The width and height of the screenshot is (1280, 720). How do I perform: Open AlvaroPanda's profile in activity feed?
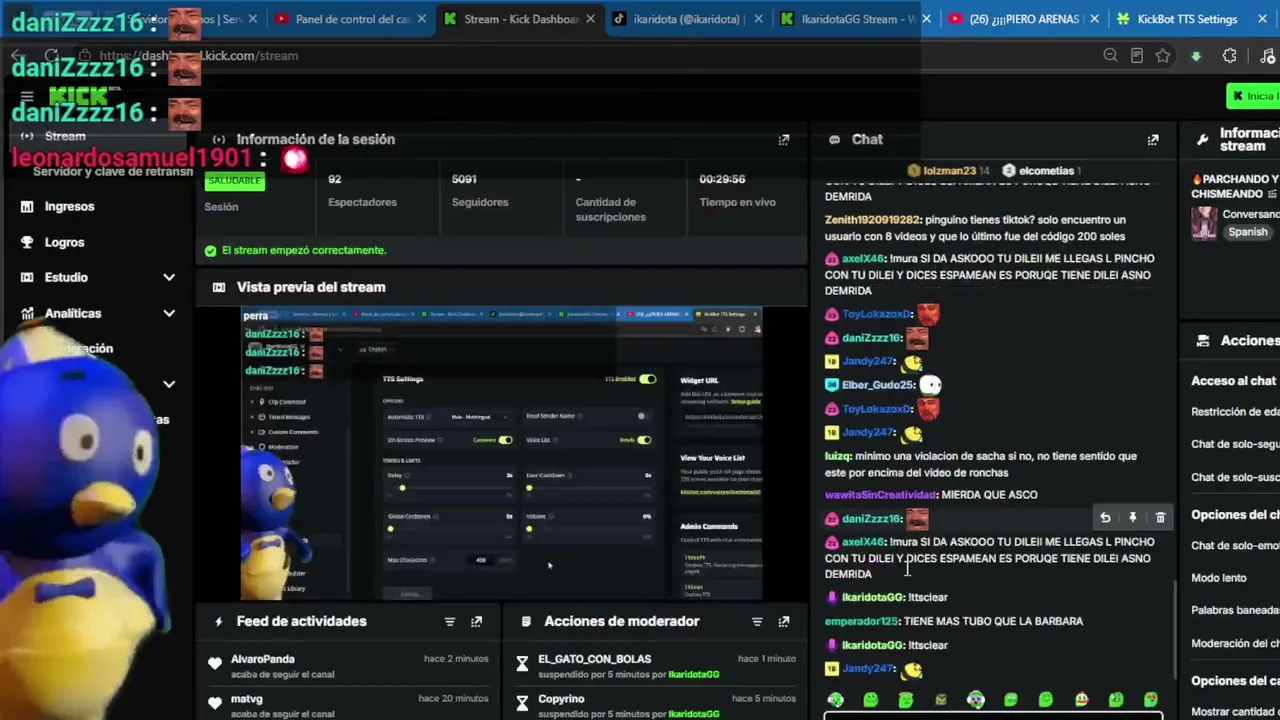263,659
